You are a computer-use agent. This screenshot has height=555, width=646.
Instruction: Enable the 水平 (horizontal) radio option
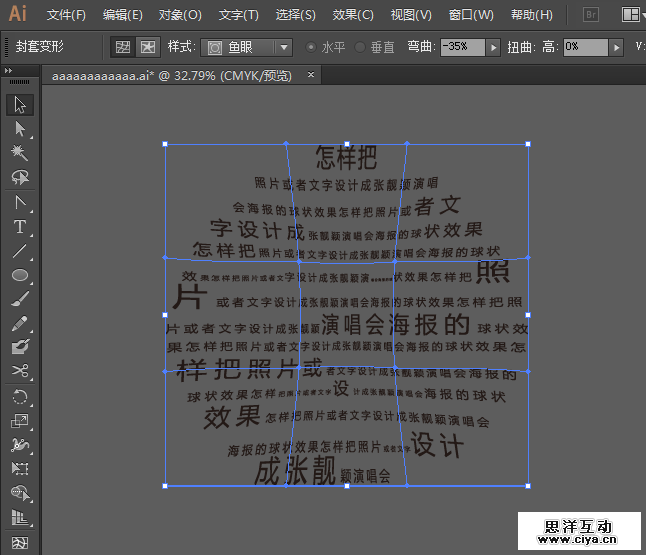311,47
